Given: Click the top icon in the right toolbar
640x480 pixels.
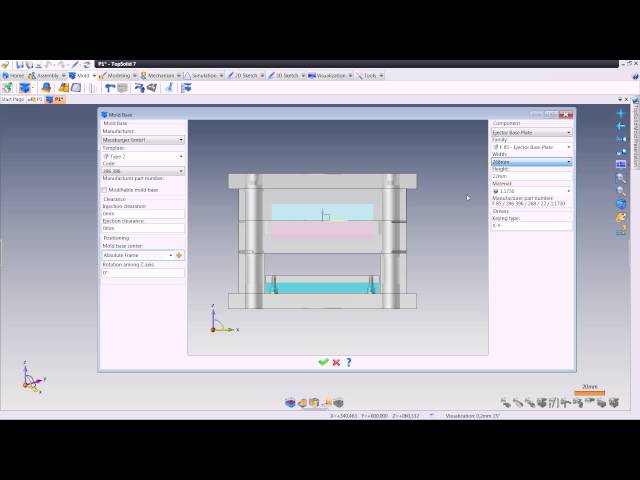Looking at the screenshot, I should click(x=621, y=113).
